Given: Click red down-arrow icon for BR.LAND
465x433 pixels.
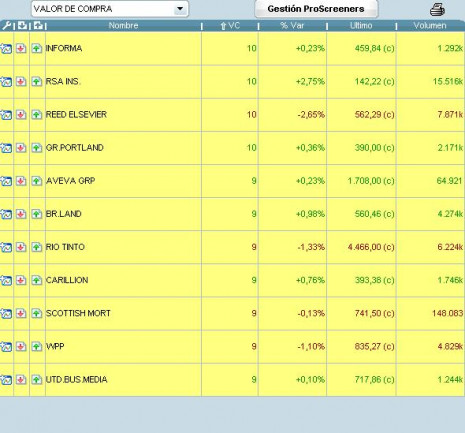Looking at the screenshot, I should pyautogui.click(x=21, y=214).
